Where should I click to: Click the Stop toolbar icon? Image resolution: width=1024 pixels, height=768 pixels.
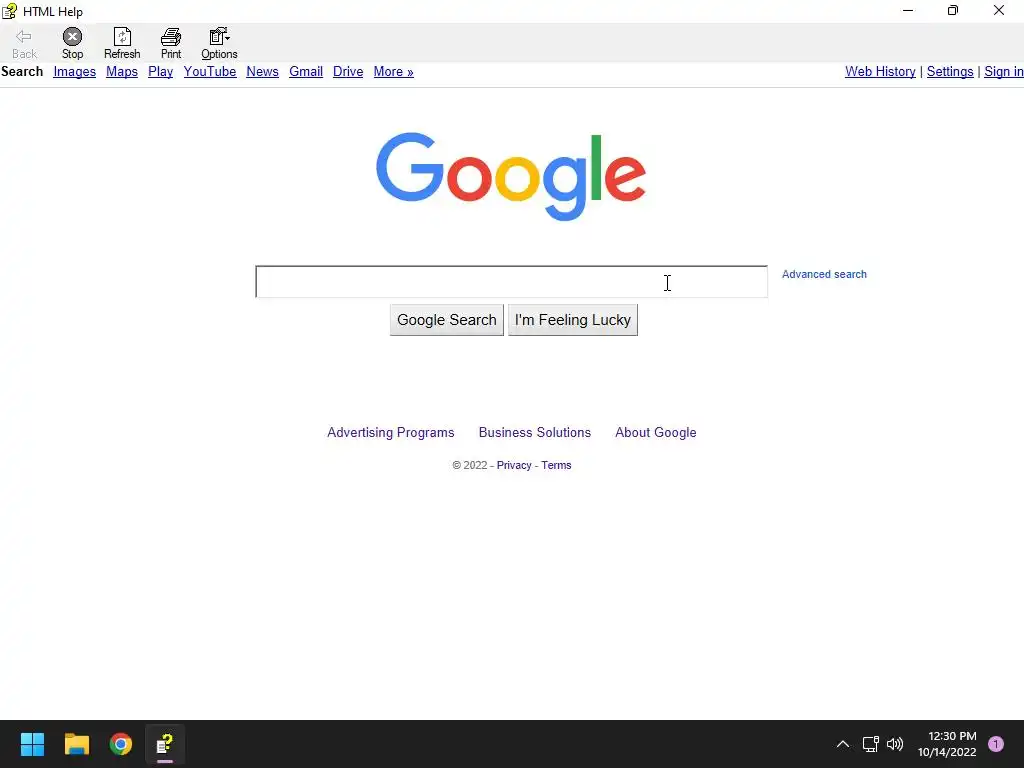click(72, 37)
